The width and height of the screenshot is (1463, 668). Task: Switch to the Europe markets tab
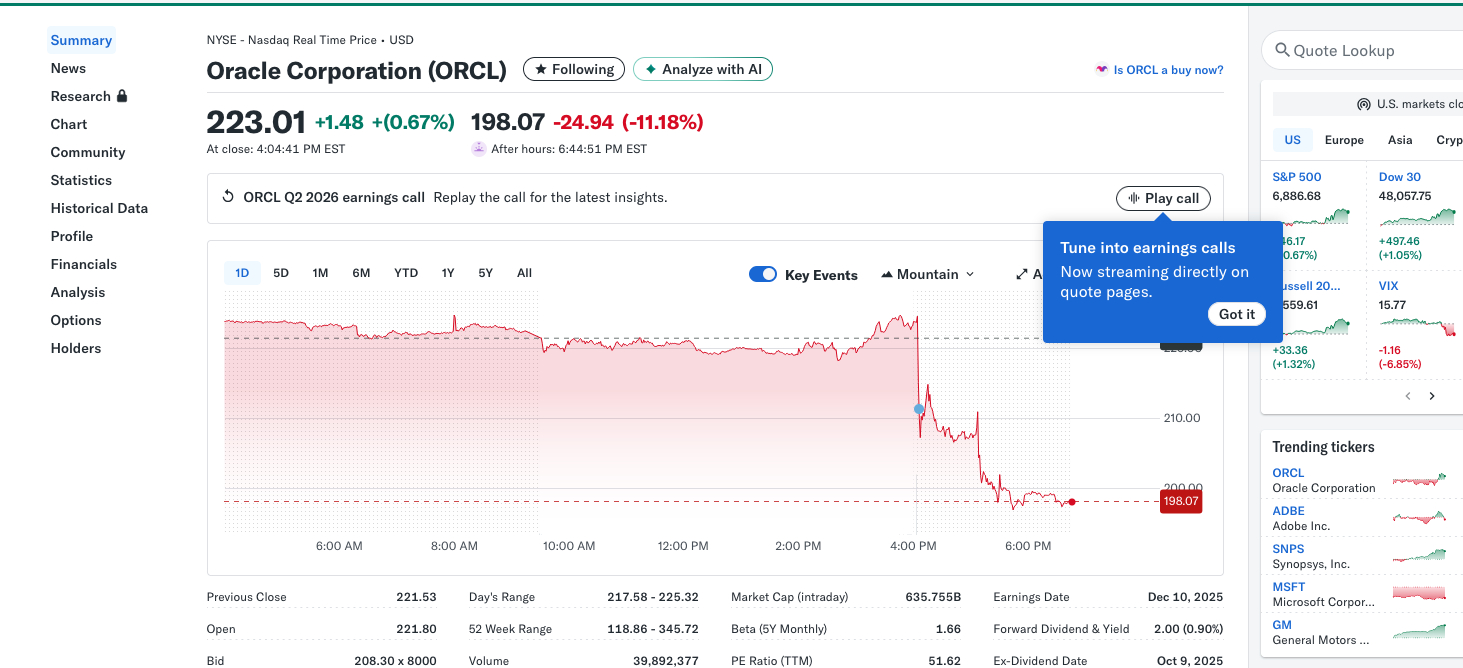[x=1343, y=140]
